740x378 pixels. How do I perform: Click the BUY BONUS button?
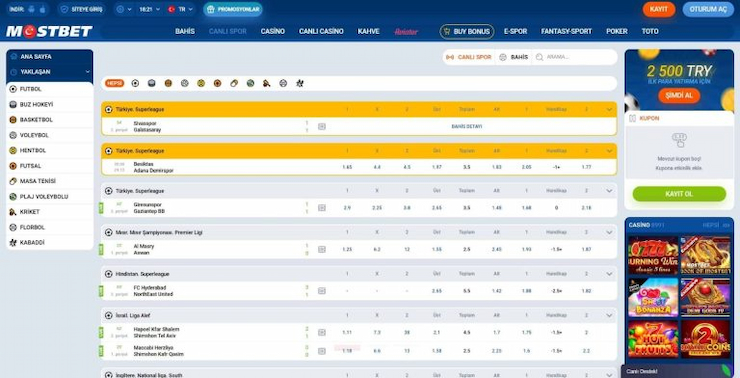pos(467,32)
